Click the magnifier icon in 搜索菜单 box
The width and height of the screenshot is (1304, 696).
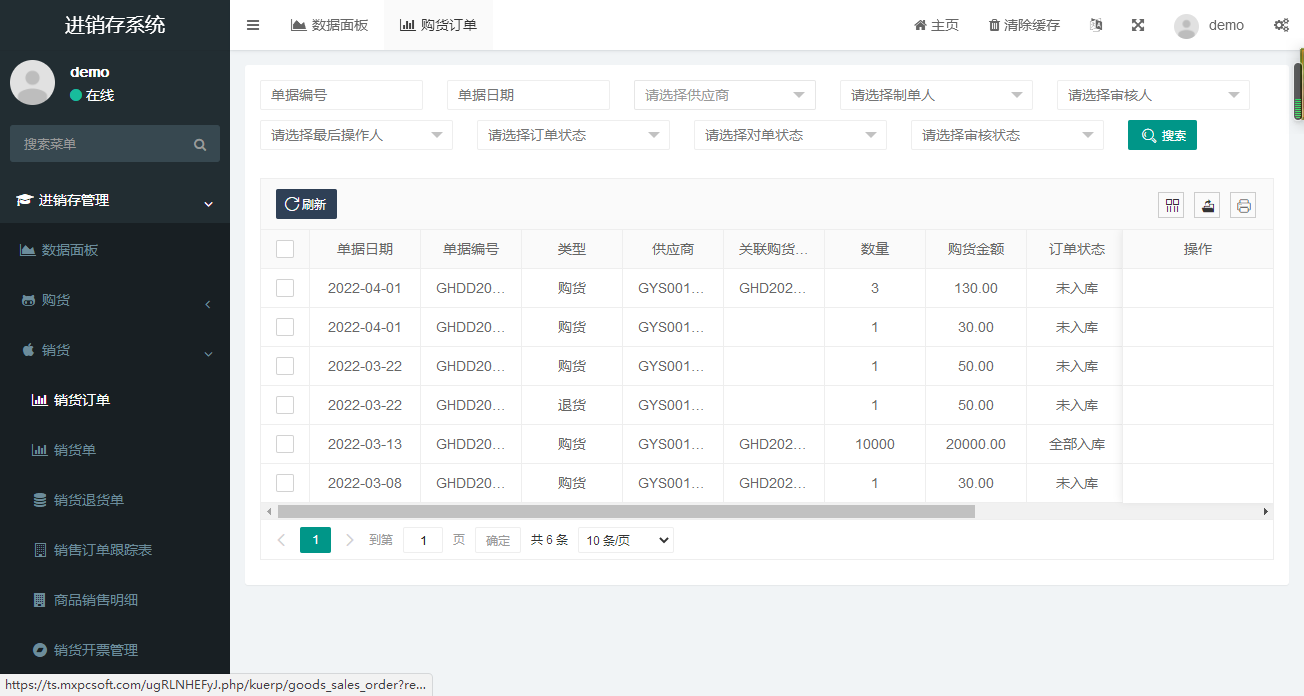coord(200,145)
